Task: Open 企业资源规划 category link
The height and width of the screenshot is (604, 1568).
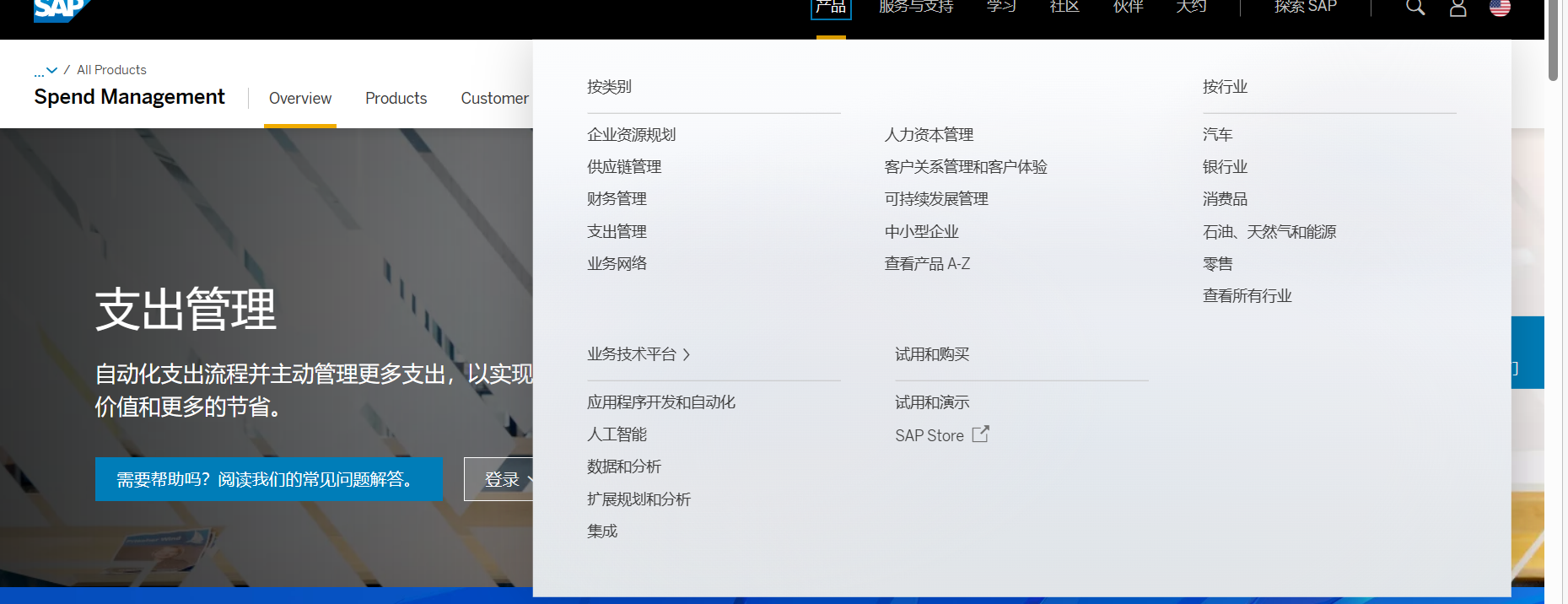Action: tap(631, 135)
